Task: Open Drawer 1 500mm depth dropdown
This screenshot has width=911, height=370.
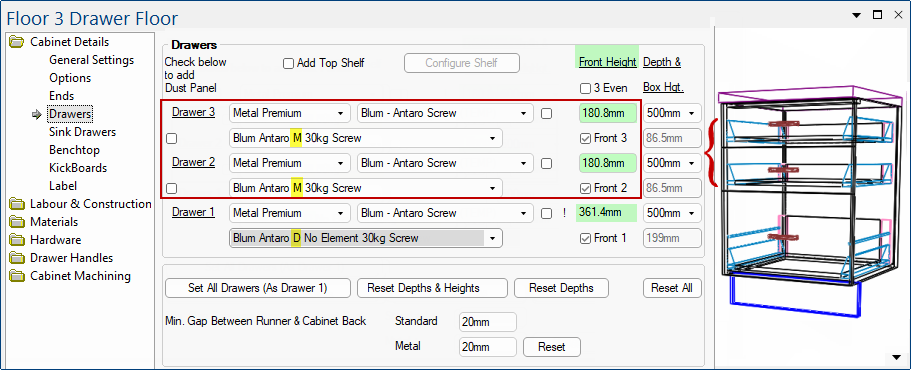Action: pos(672,213)
